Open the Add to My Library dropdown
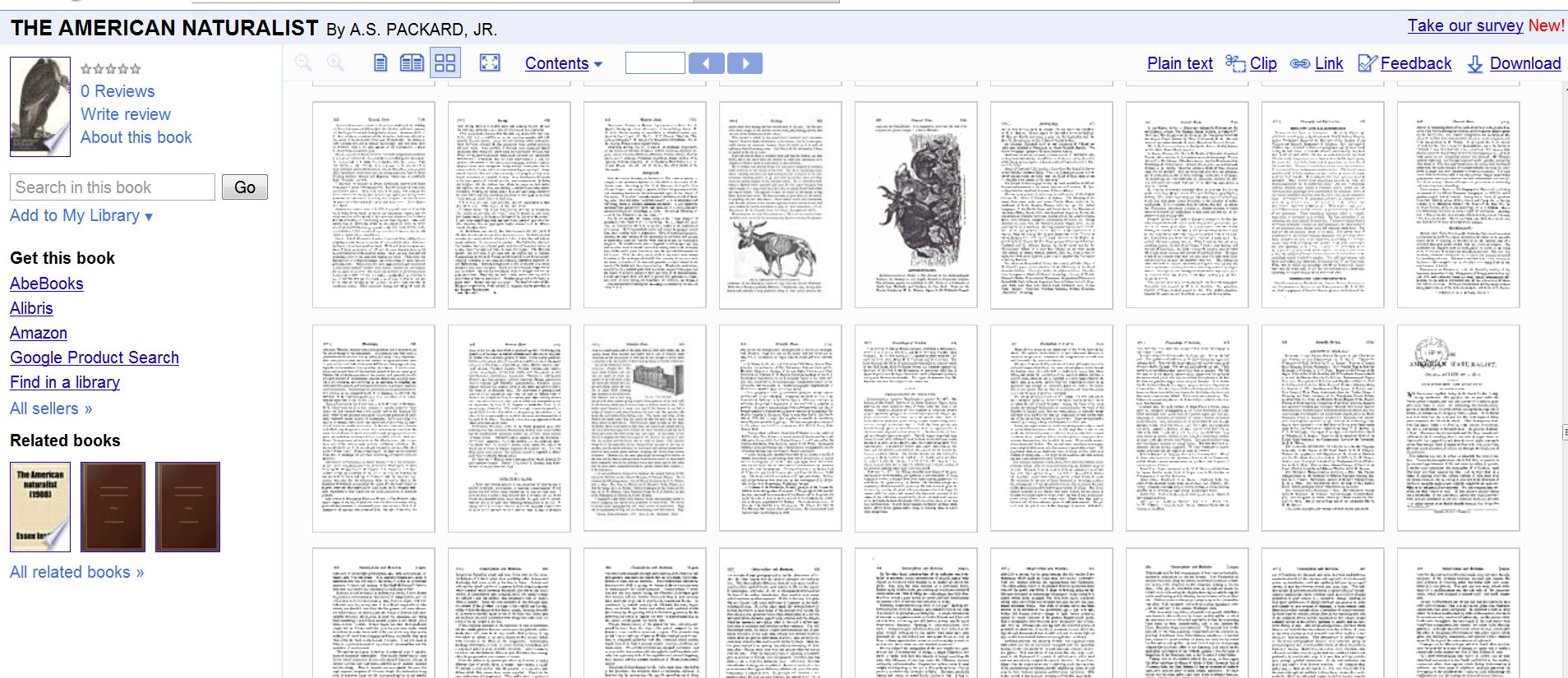1568x678 pixels. point(81,215)
